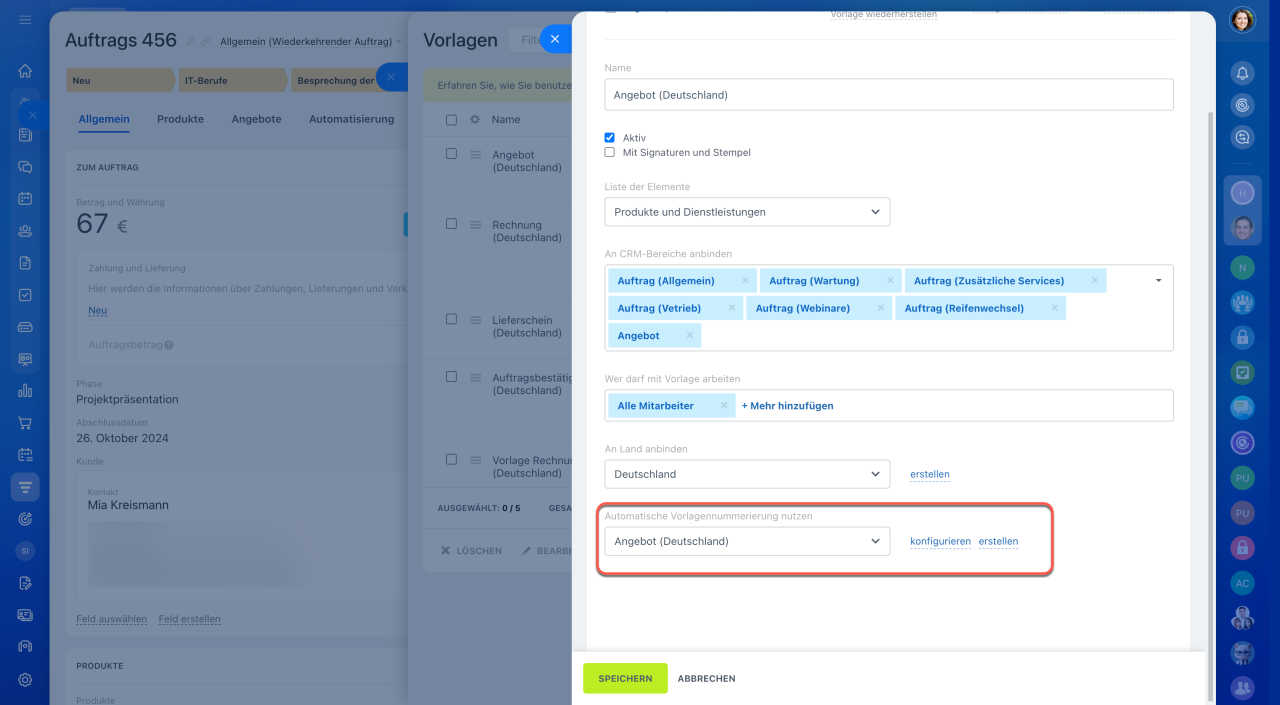1280x705 pixels.
Task: Click + Mehr hinzufügen link
Action: coord(787,406)
